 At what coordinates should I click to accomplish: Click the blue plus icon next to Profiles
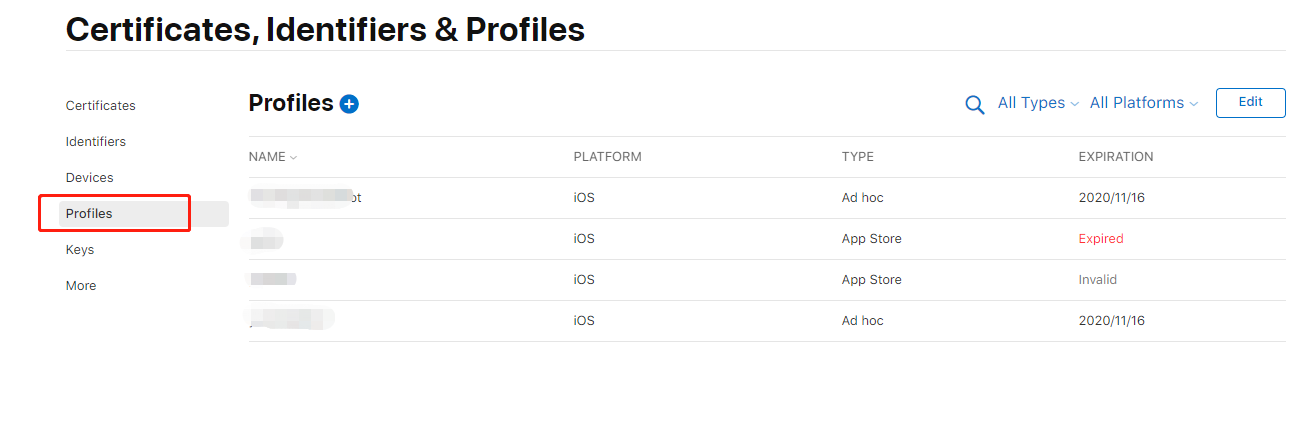point(349,104)
